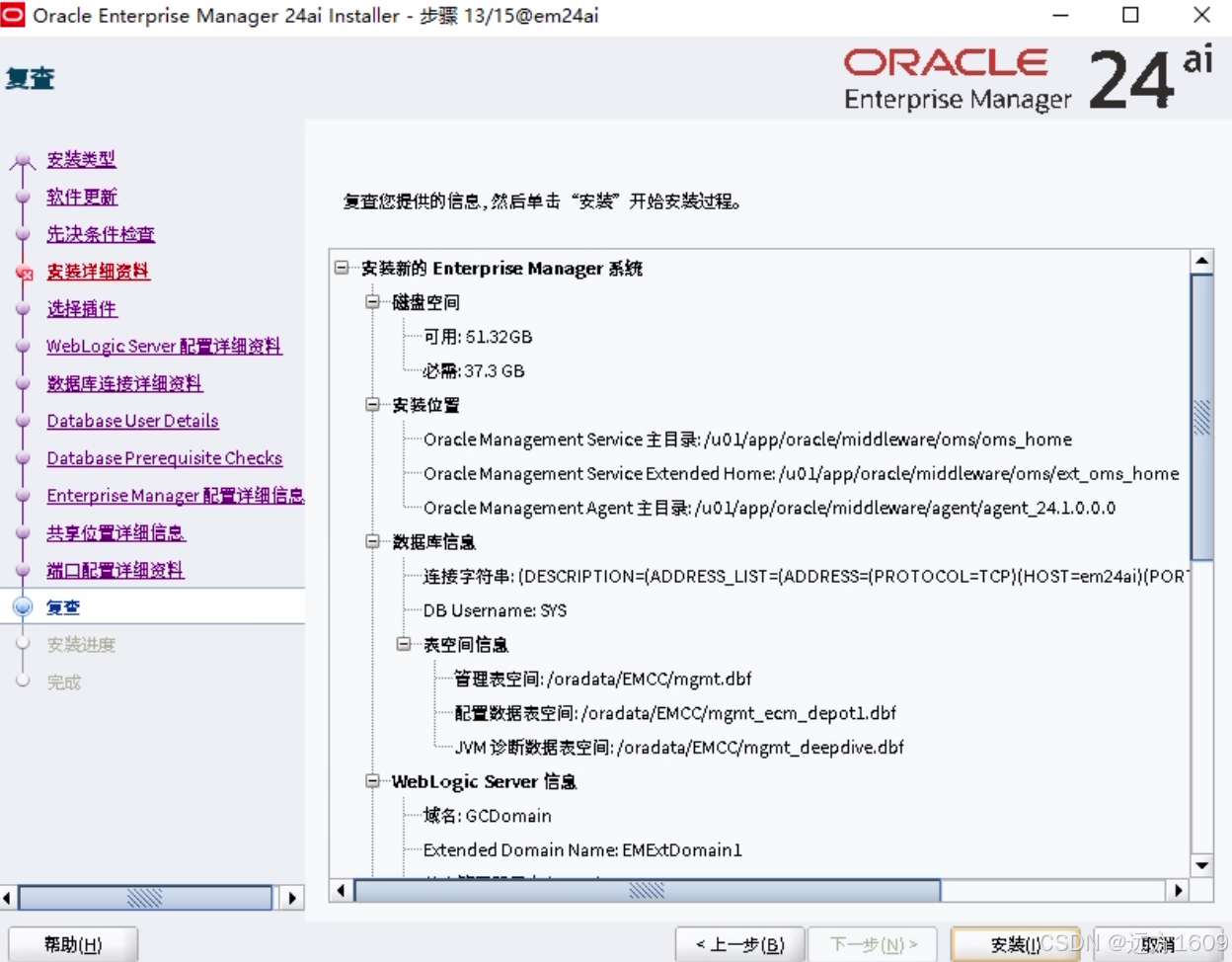
Task: Select the 端口配置详细资料 step
Action: click(x=115, y=570)
